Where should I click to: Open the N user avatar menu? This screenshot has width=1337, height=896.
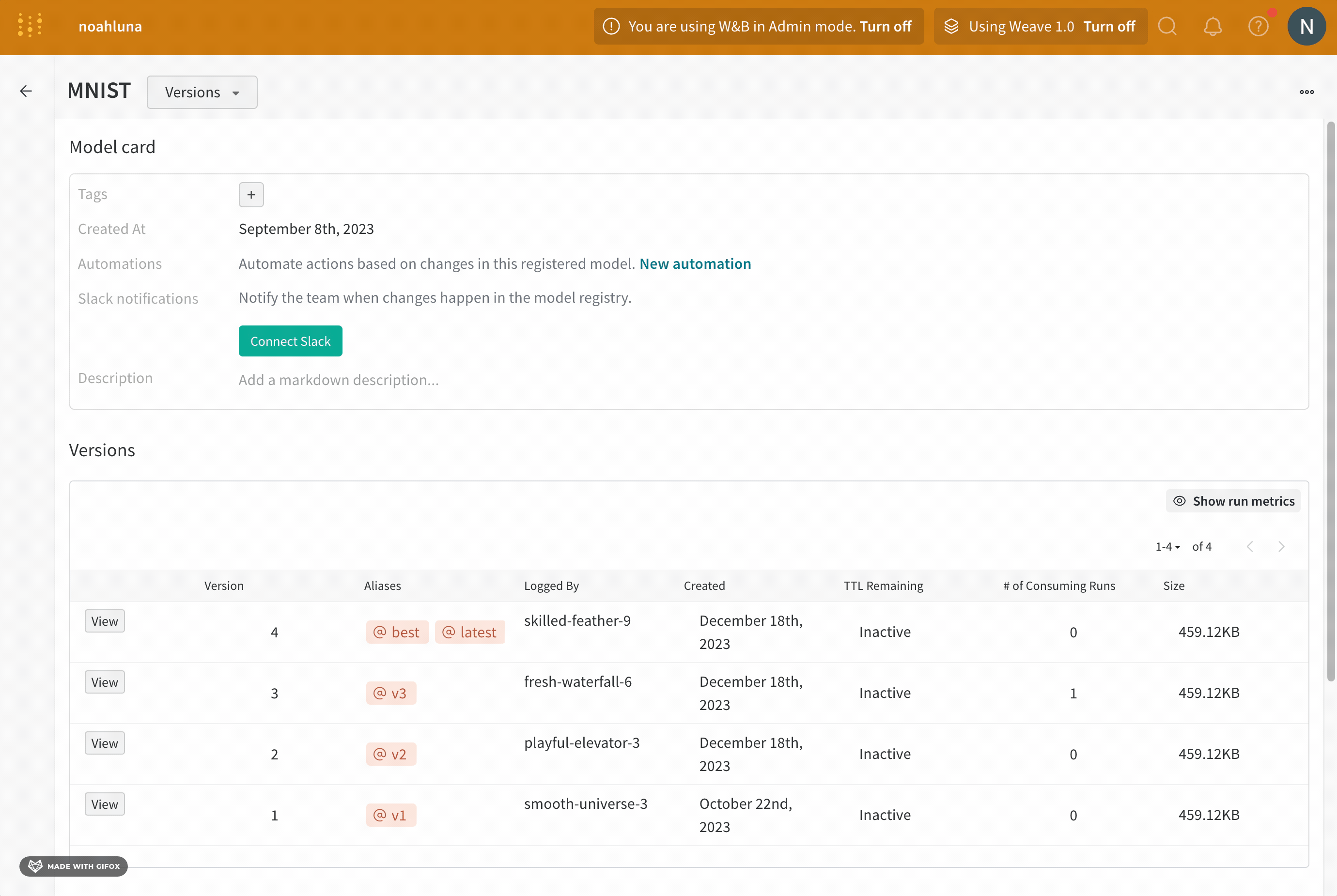tap(1306, 26)
